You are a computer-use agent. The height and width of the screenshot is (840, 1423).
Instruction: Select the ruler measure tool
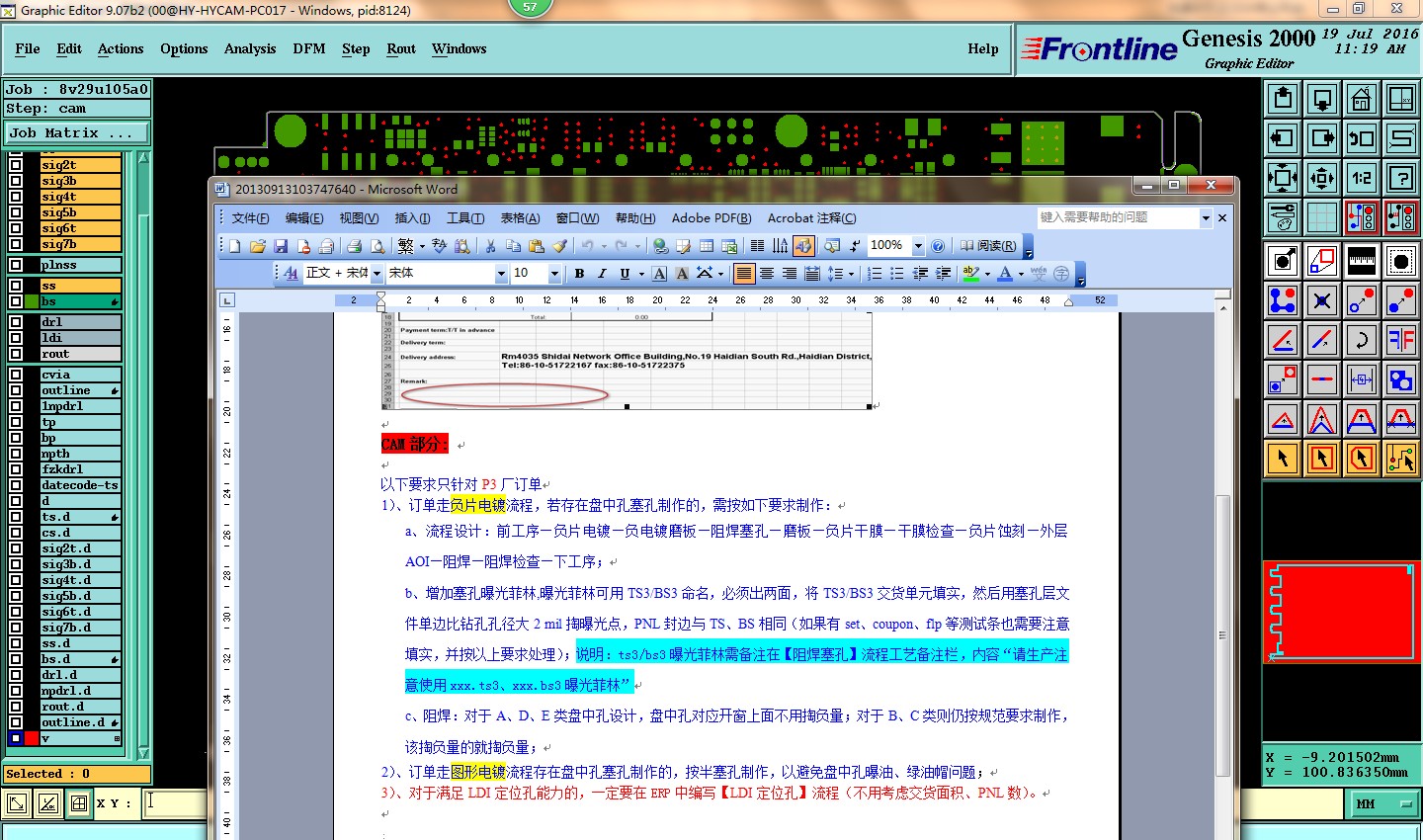tap(1362, 261)
